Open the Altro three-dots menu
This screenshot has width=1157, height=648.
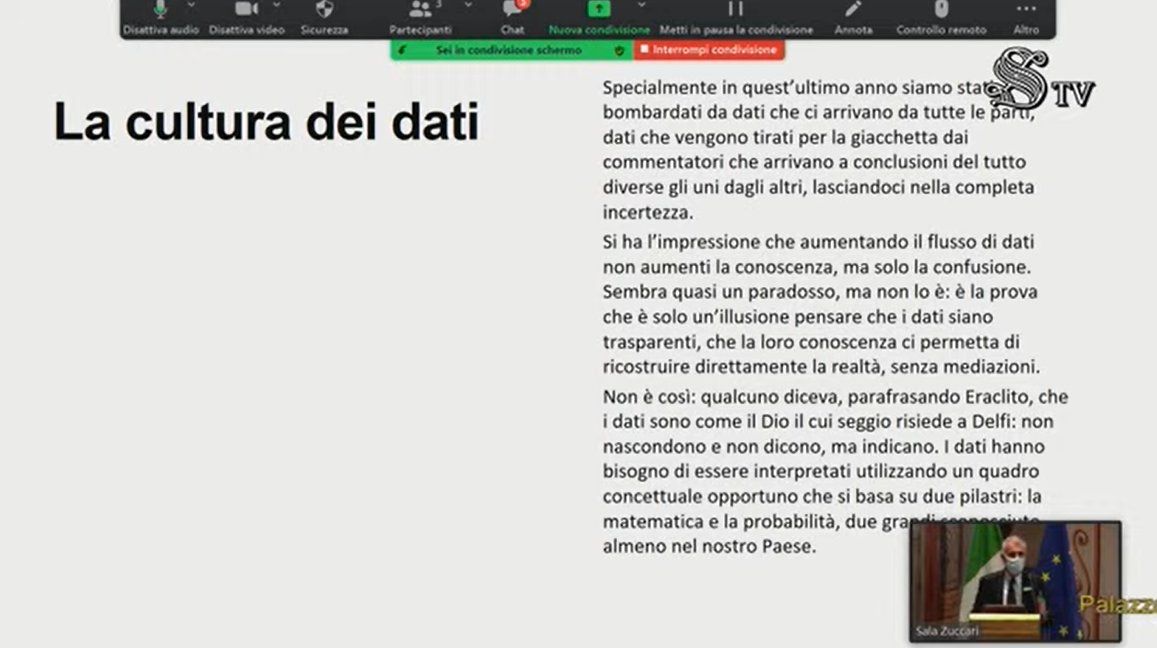pyautogui.click(x=1026, y=18)
